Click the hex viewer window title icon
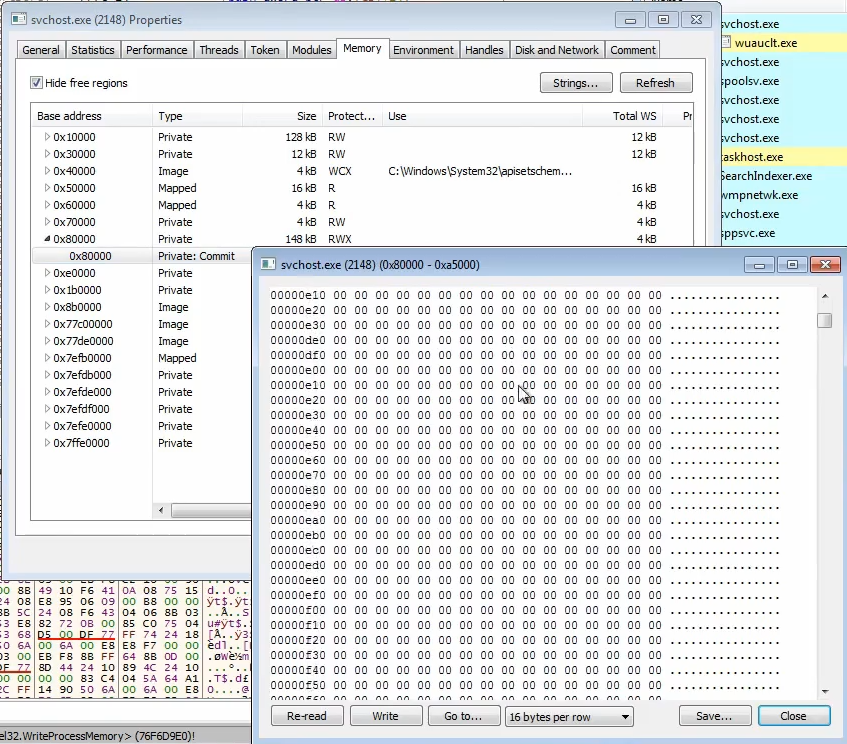Image resolution: width=847 pixels, height=744 pixels. tap(268, 264)
